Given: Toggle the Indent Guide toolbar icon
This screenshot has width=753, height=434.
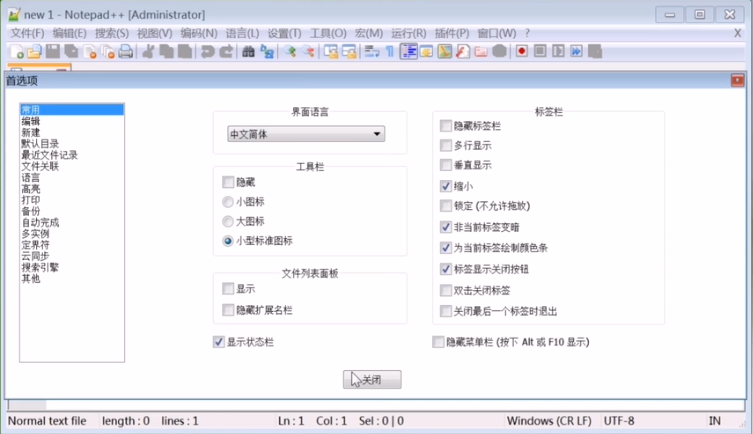Looking at the screenshot, I should 409,51.
